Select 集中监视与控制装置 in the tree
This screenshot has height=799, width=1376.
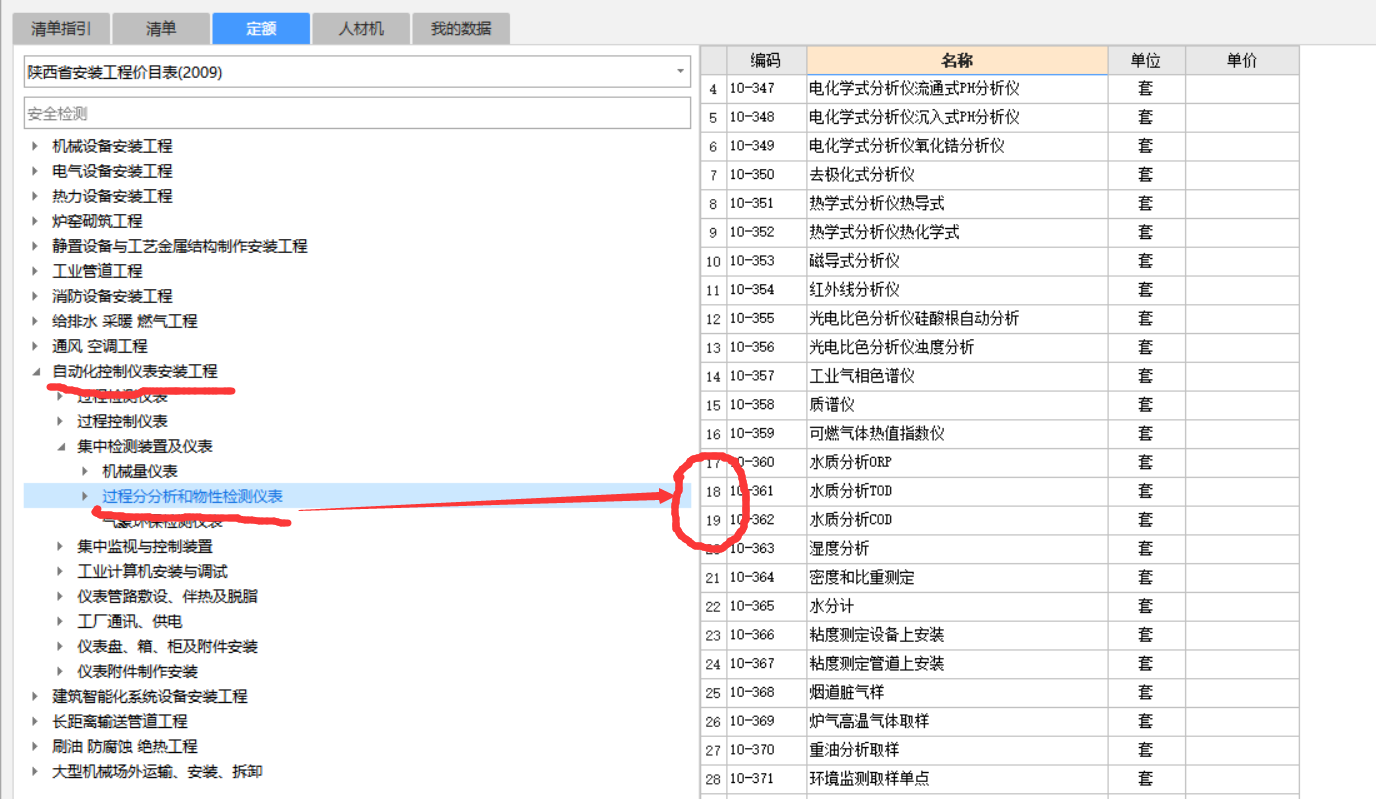click(145, 546)
